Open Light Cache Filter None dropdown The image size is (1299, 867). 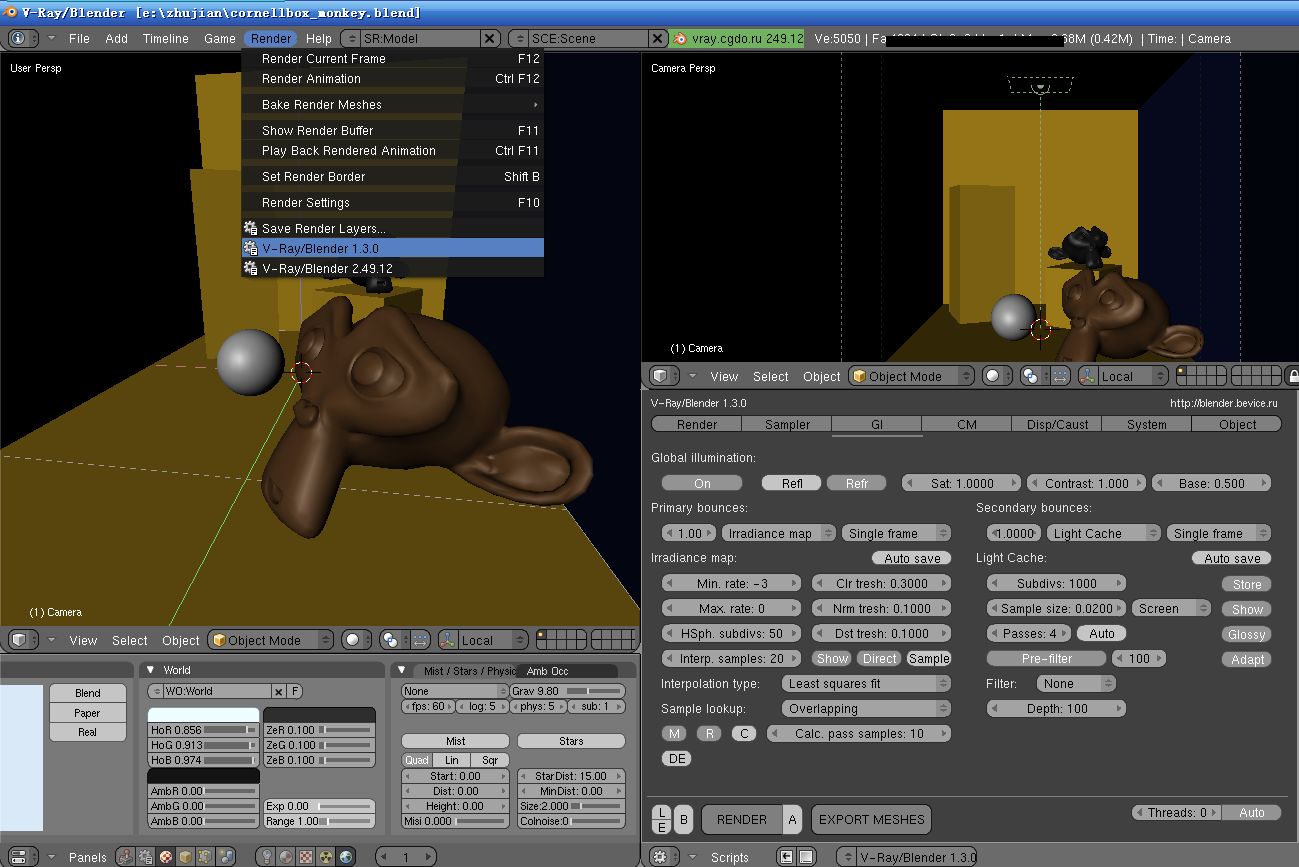(x=1076, y=683)
